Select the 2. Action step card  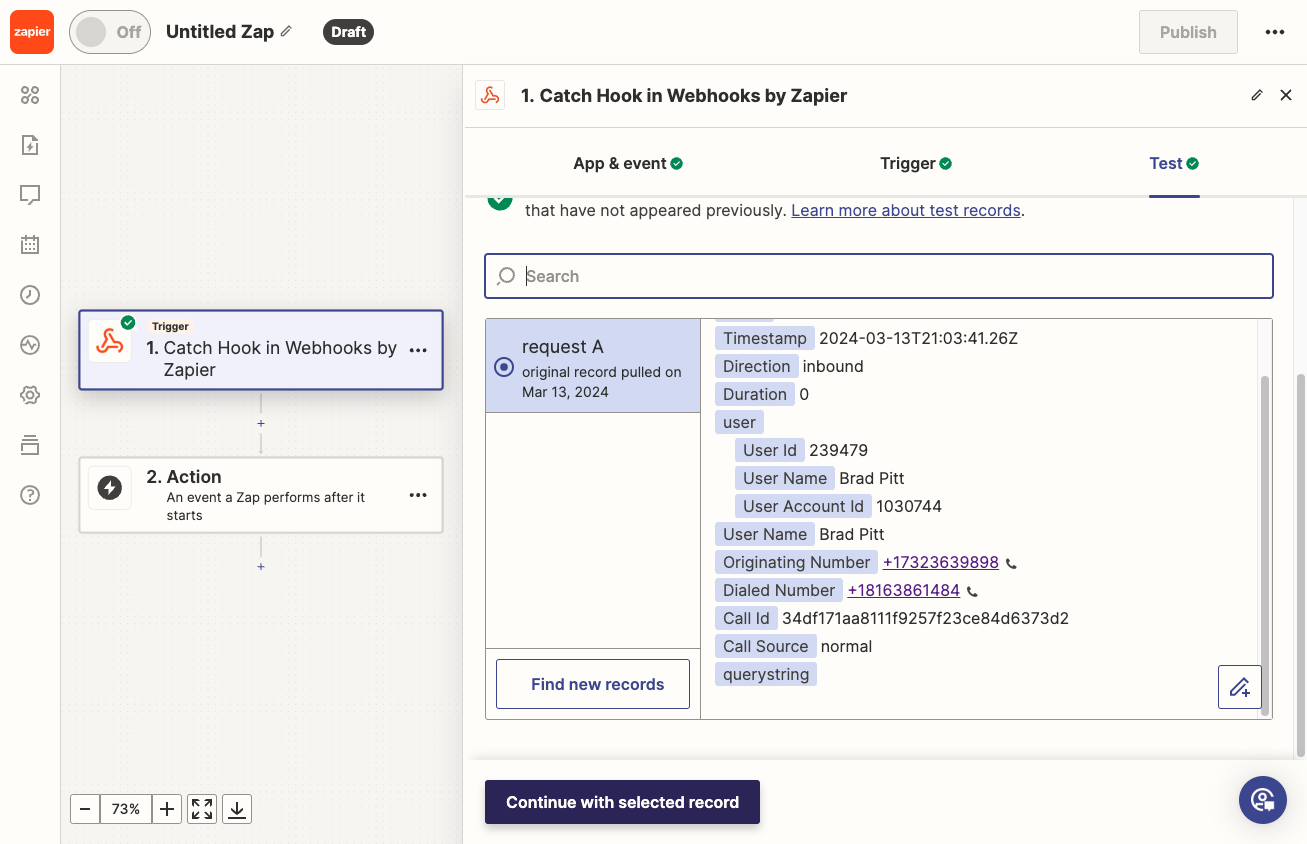click(261, 495)
